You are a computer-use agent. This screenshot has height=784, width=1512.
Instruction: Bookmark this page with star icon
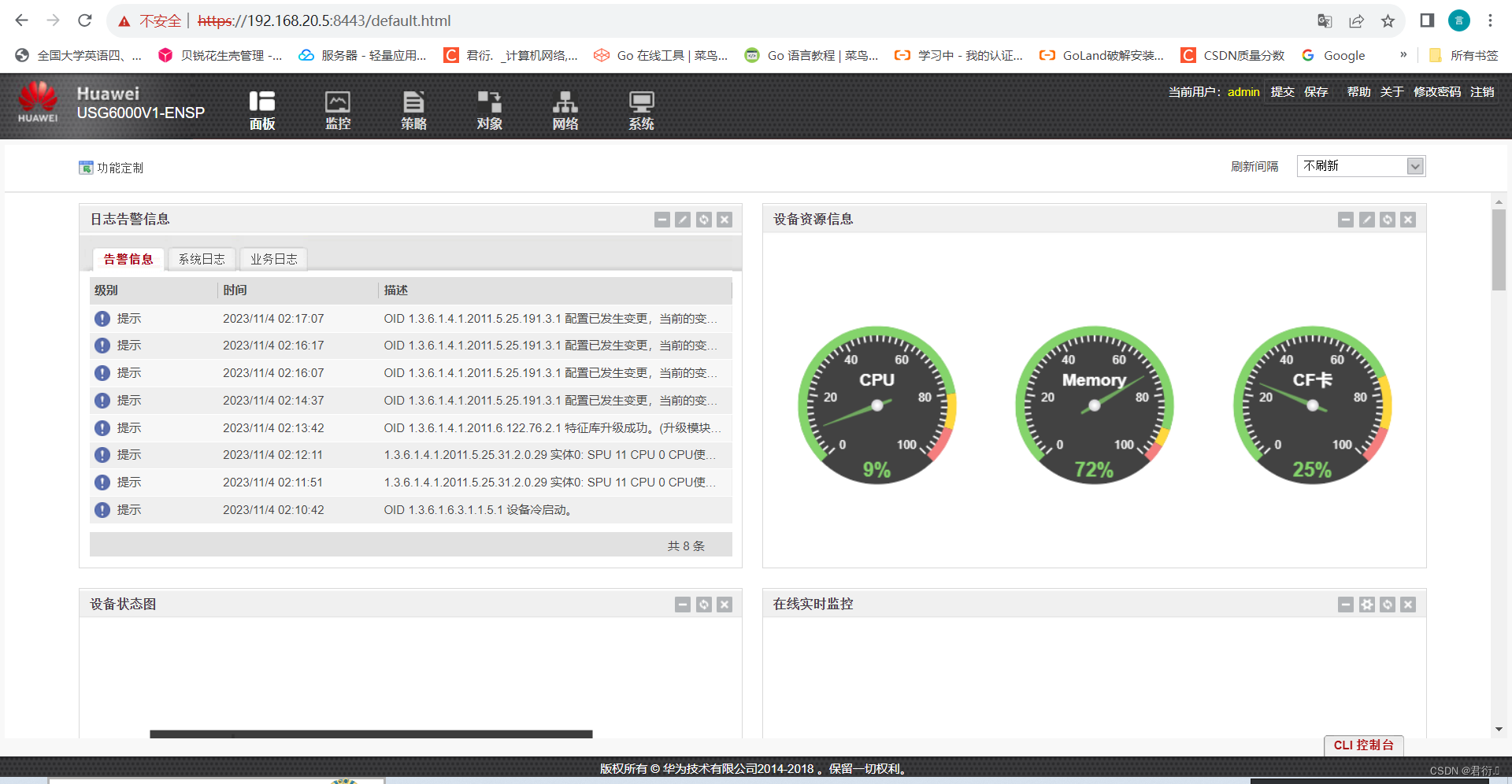point(1388,21)
